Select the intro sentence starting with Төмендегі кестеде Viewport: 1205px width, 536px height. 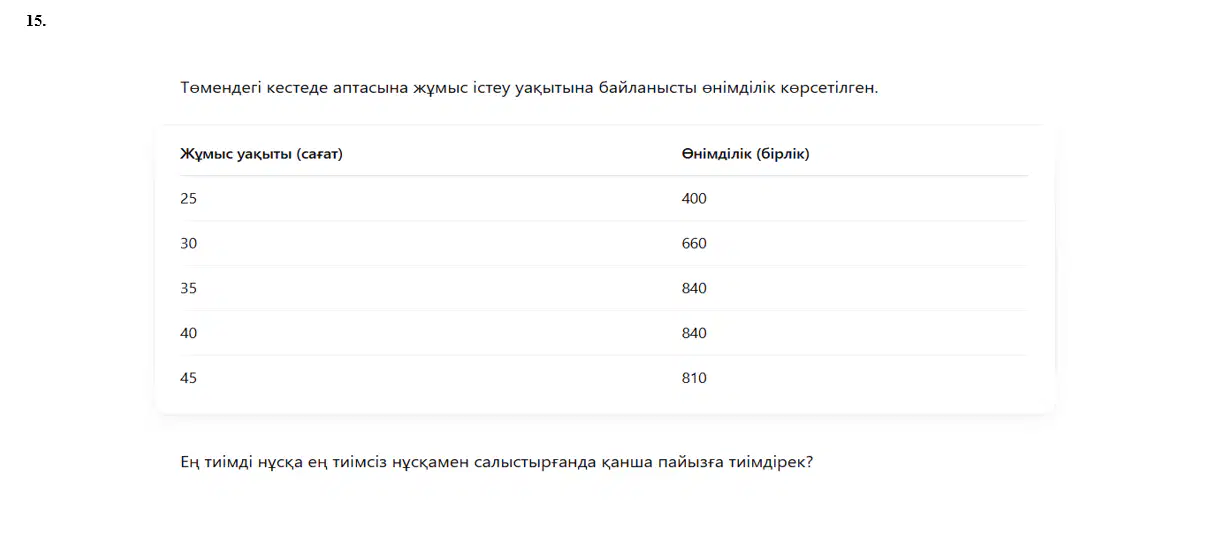coord(529,88)
